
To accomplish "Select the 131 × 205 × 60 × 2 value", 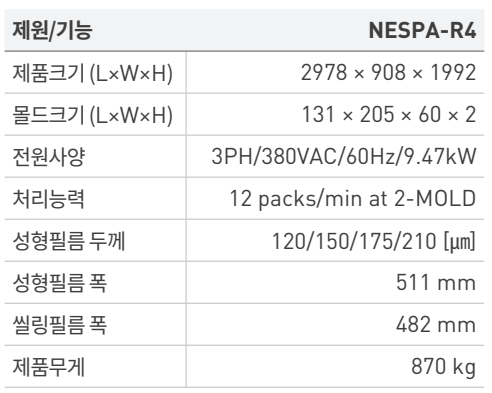I will click(389, 115).
